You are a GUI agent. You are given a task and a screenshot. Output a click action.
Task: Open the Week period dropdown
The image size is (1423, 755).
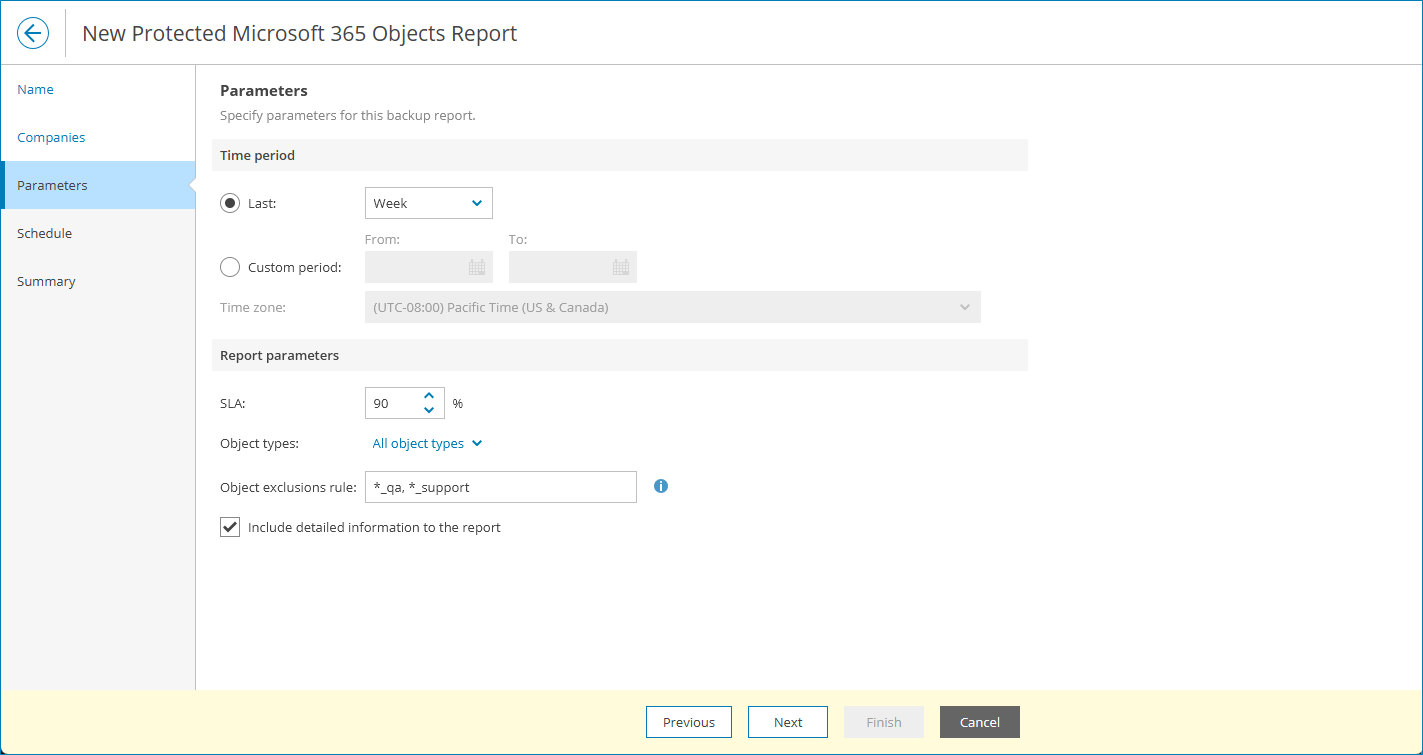coord(428,202)
